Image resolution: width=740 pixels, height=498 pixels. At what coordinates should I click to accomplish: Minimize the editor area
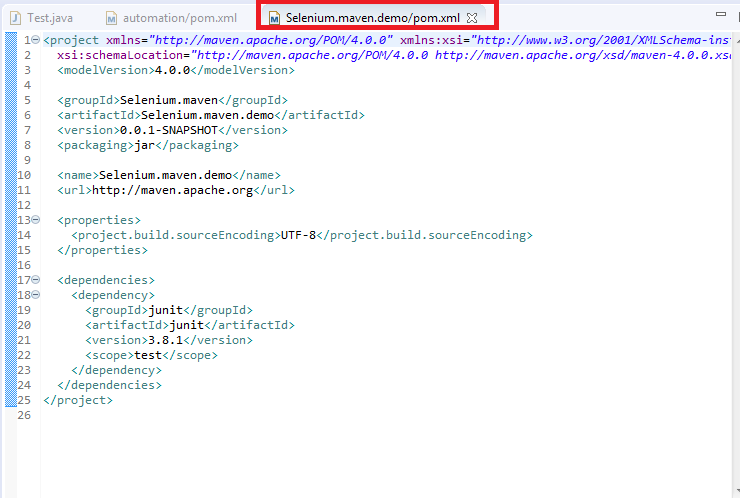tap(720, 15)
